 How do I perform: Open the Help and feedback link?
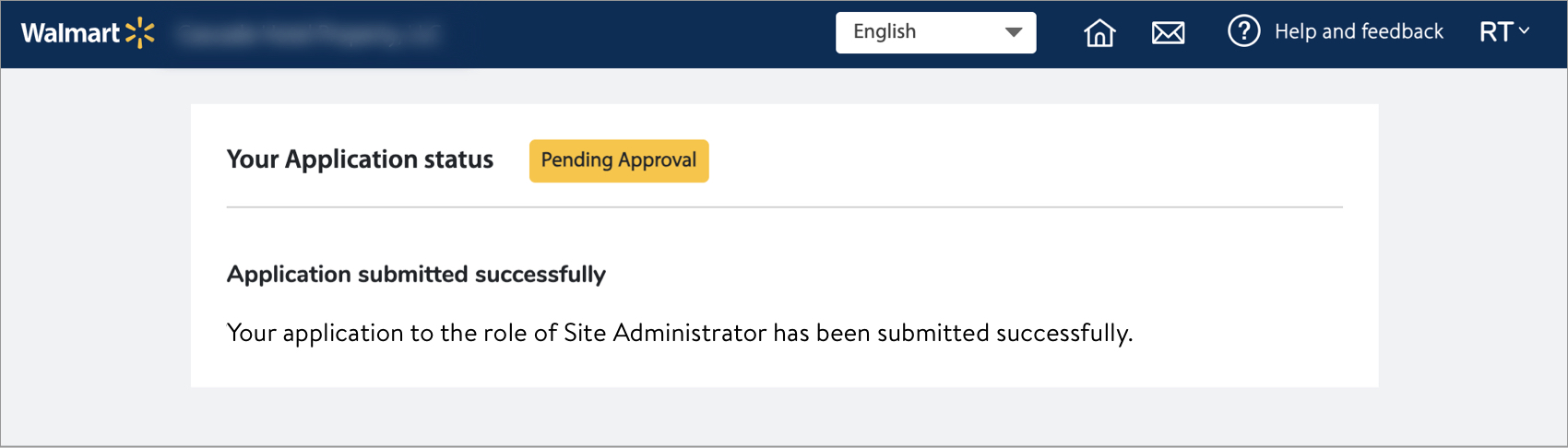click(1358, 31)
